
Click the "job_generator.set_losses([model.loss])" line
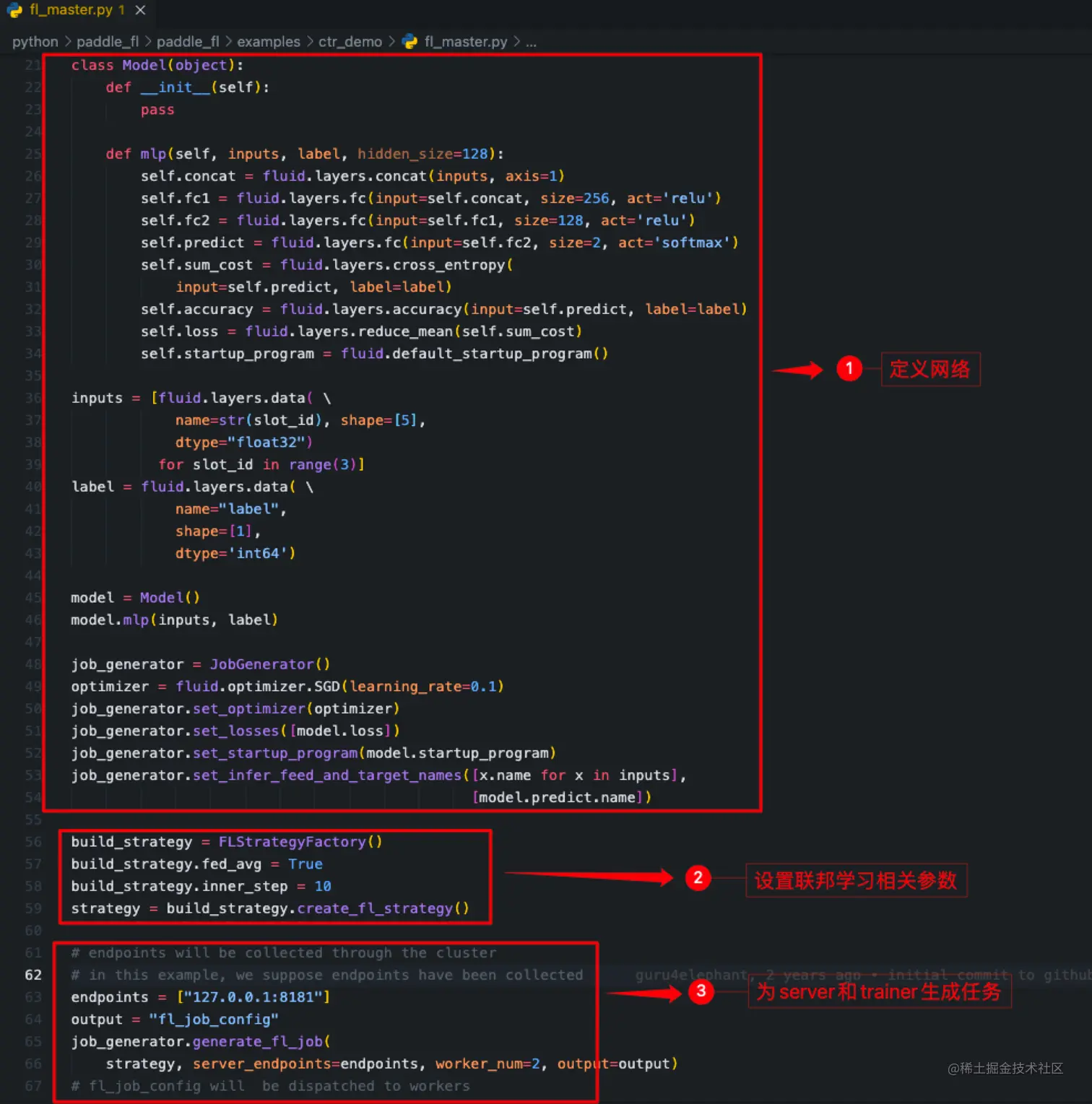pyautogui.click(x=235, y=731)
